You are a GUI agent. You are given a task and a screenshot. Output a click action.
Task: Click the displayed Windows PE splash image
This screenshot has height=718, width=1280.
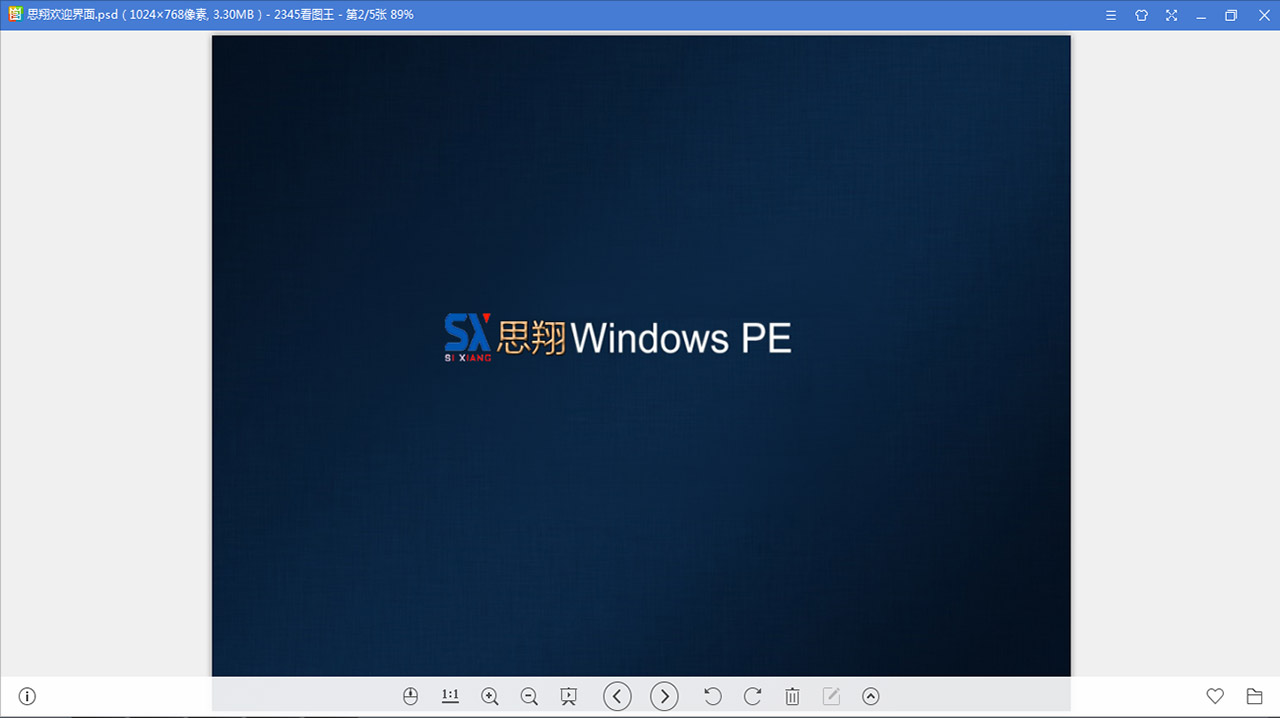[641, 356]
